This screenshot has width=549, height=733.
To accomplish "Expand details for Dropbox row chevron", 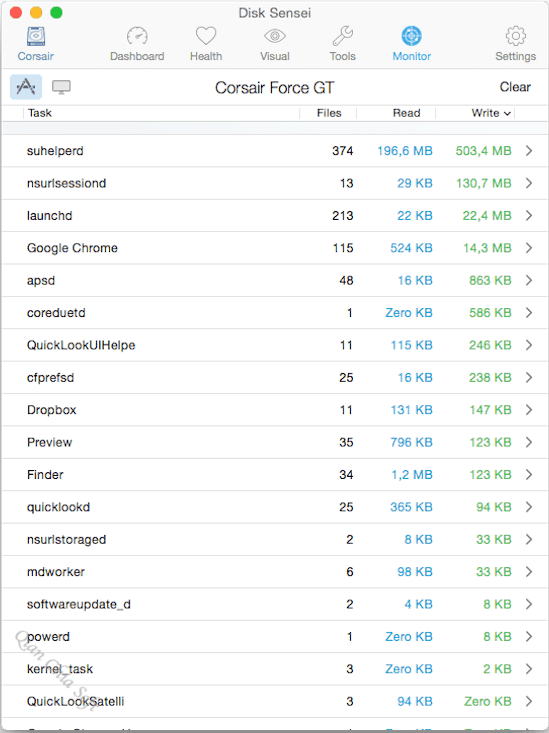I will (x=529, y=410).
